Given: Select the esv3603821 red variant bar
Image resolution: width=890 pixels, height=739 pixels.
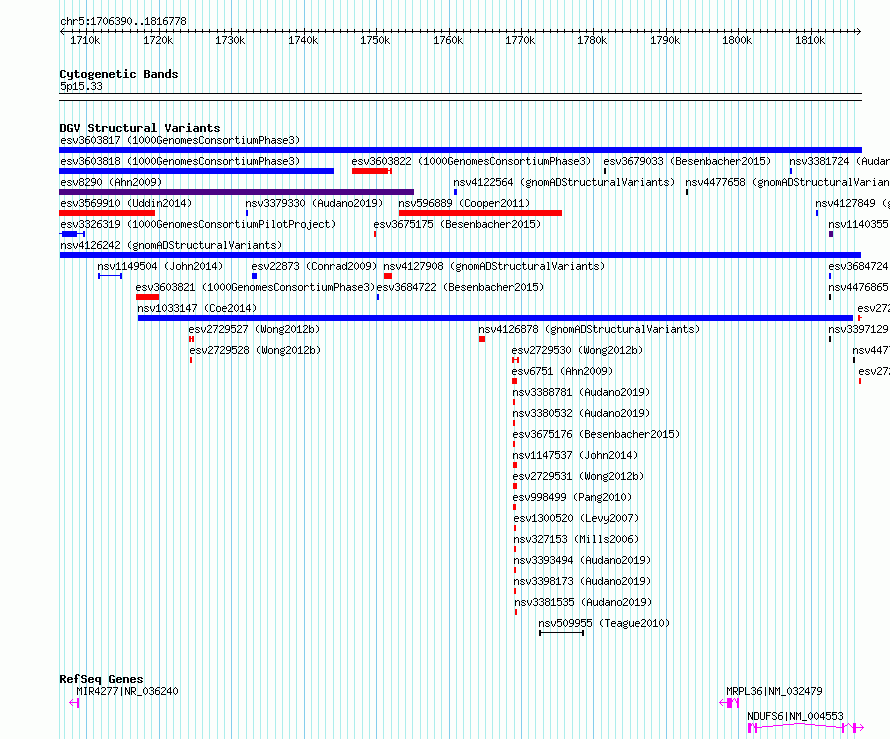Looking at the screenshot, I should [x=148, y=297].
